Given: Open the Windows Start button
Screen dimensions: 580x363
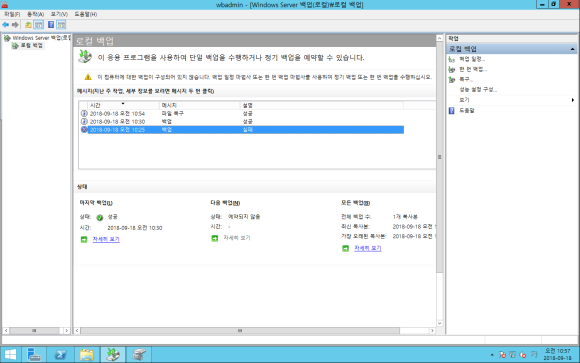Looking at the screenshot, I should coord(10,354).
